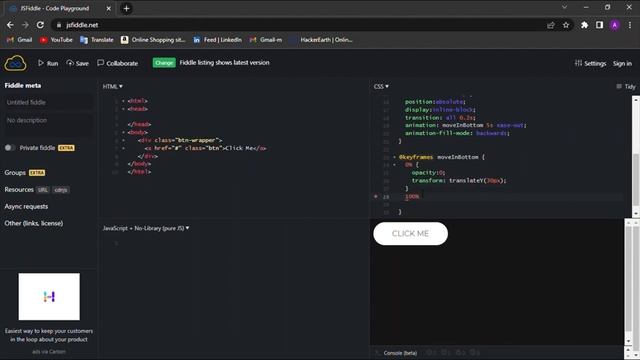The height and width of the screenshot is (360, 640).
Task: Open the 'ads via Carbon' link
Action: (49, 351)
